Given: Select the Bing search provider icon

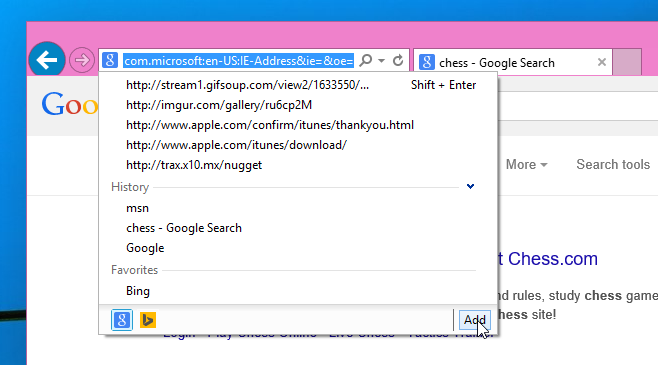Looking at the screenshot, I should [x=148, y=320].
